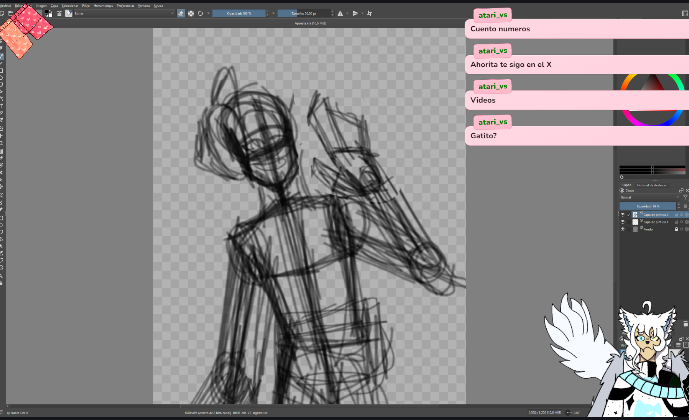Select the Move tool in toolbox
Screen dimensions: 689x420
[2, 135]
